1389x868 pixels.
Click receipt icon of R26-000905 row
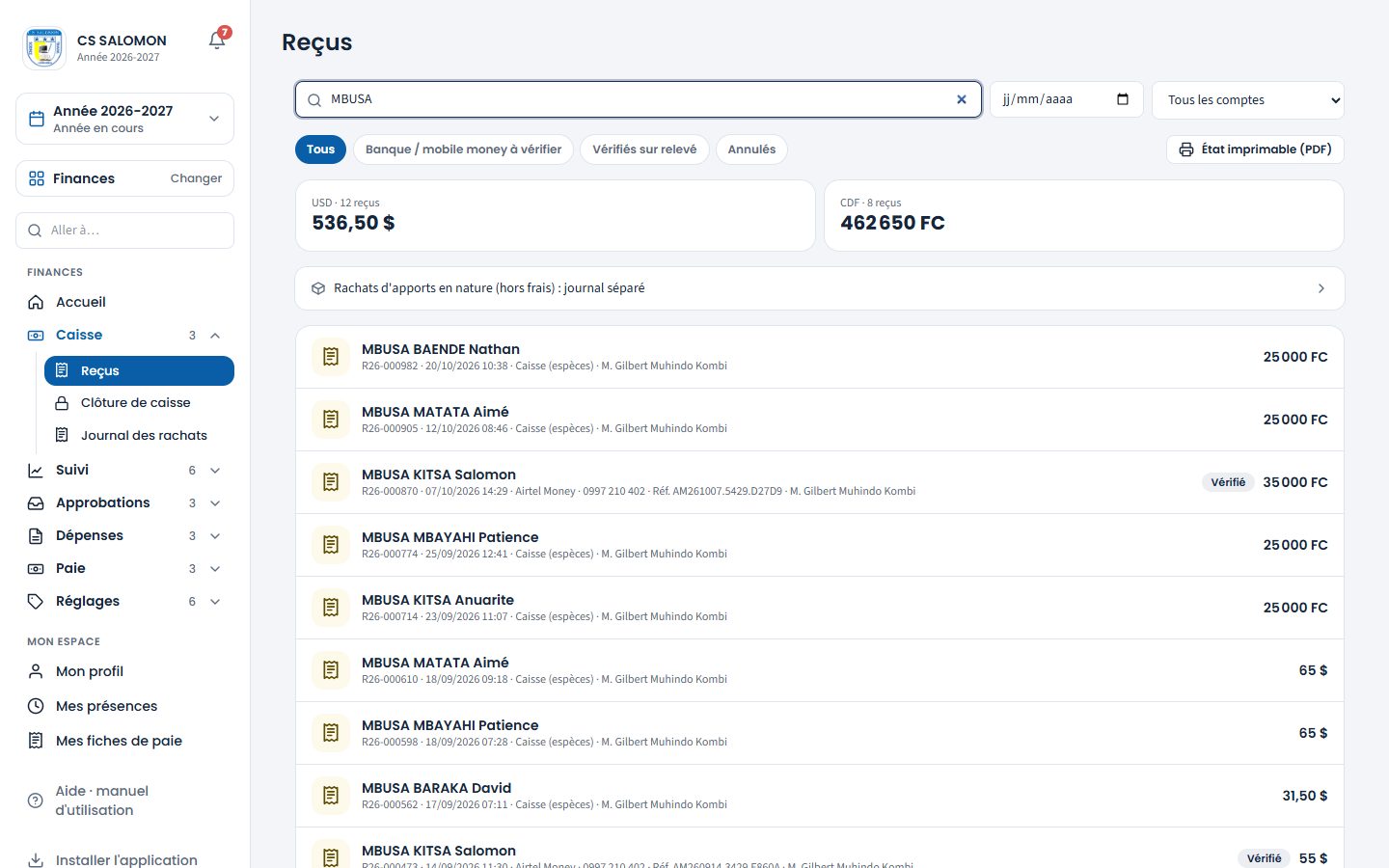[x=331, y=420]
